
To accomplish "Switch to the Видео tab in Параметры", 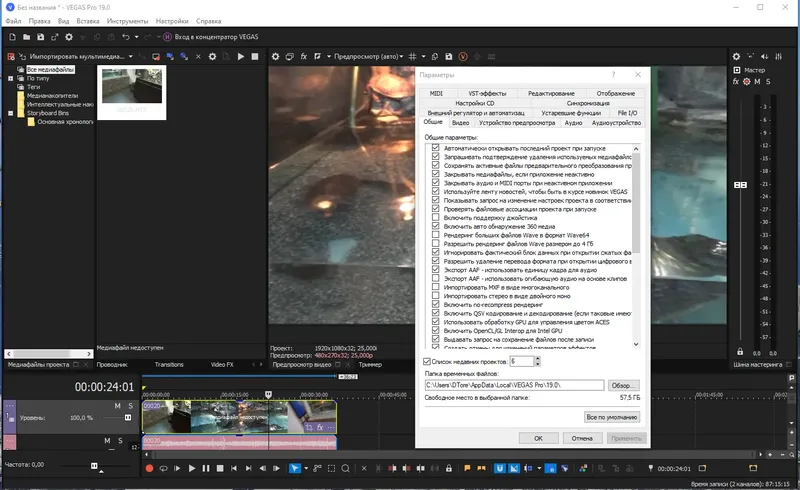I will pyautogui.click(x=460, y=123).
